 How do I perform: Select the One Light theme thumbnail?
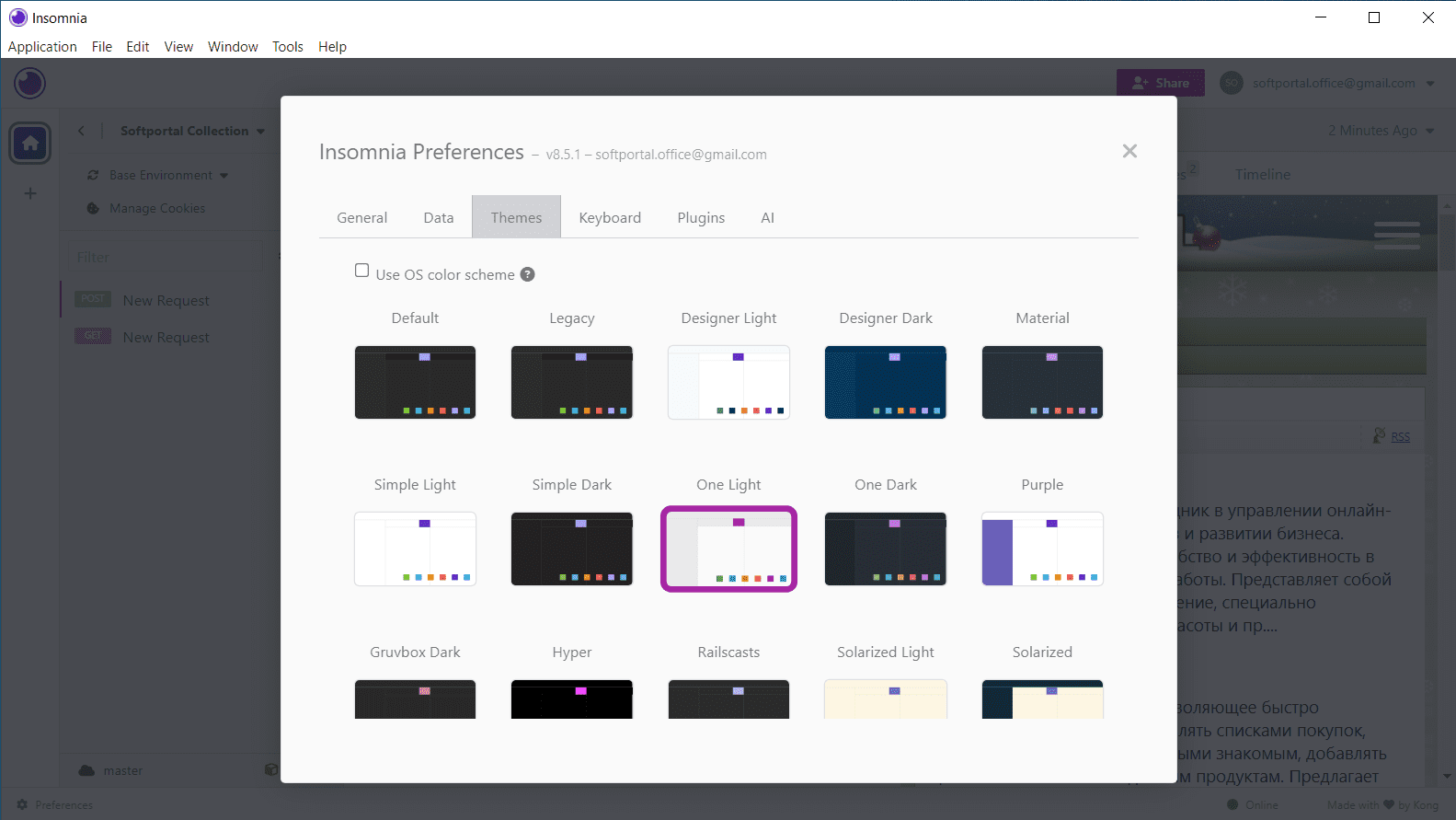tap(728, 549)
